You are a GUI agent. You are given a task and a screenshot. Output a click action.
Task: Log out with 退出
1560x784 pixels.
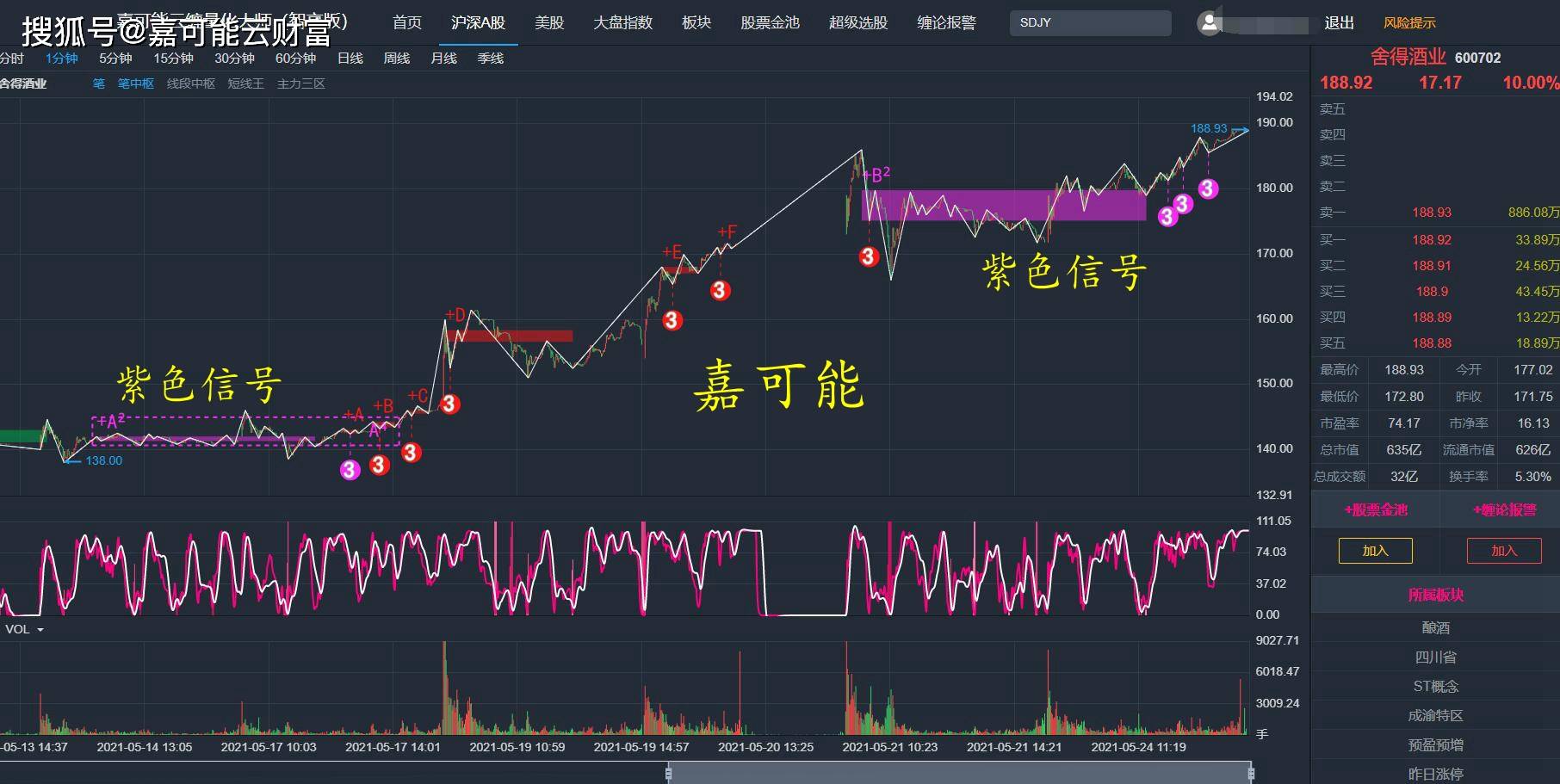(1339, 23)
